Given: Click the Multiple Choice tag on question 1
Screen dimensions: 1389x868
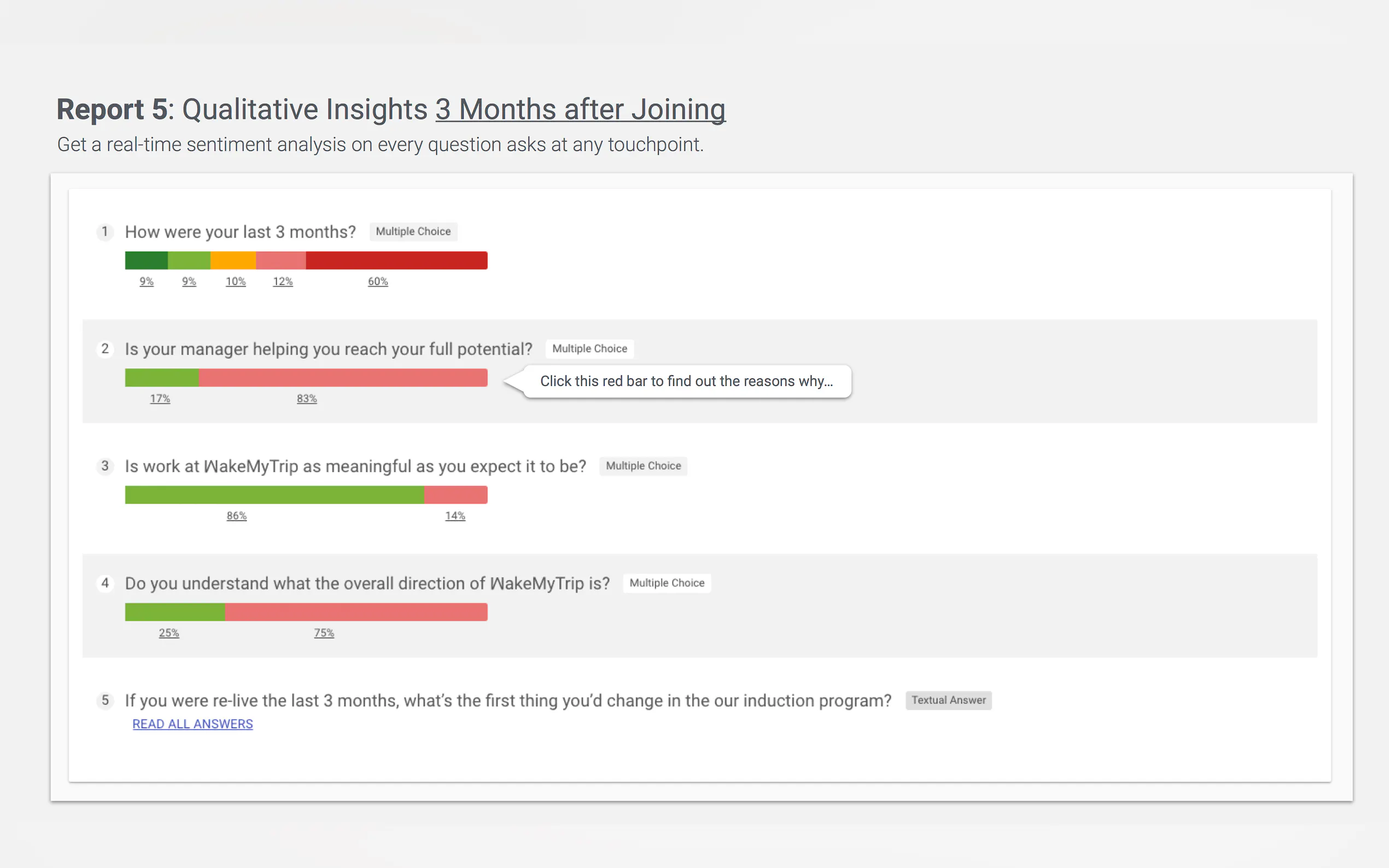Looking at the screenshot, I should point(413,231).
